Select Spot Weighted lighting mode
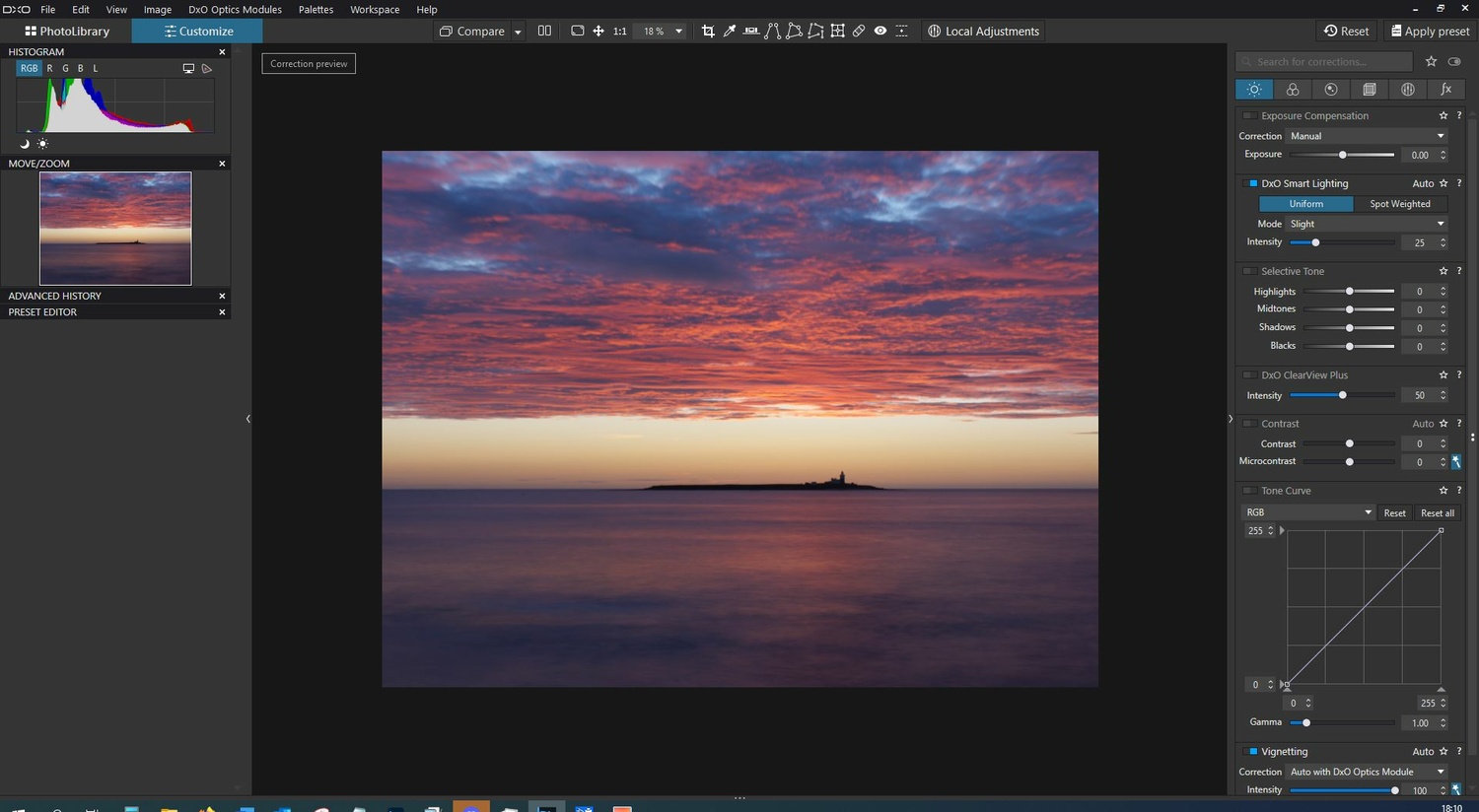The height and width of the screenshot is (812, 1479). coord(1399,204)
